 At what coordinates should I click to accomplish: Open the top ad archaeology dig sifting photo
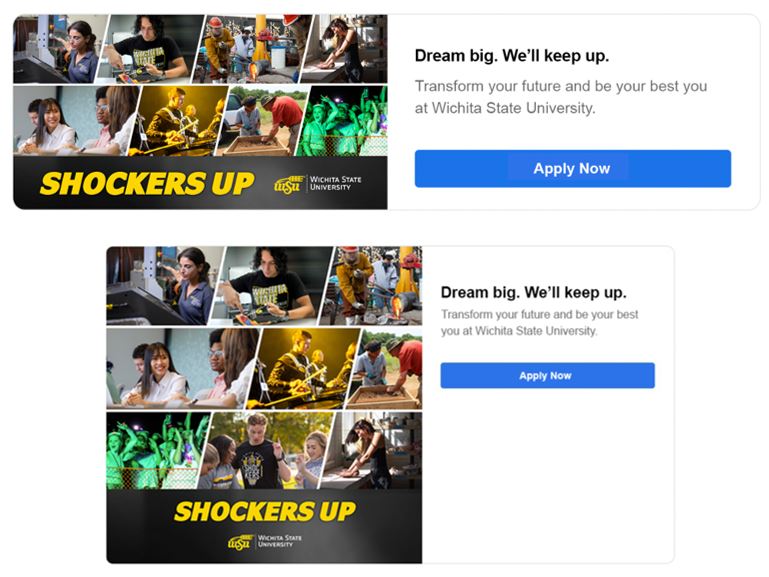pos(262,121)
